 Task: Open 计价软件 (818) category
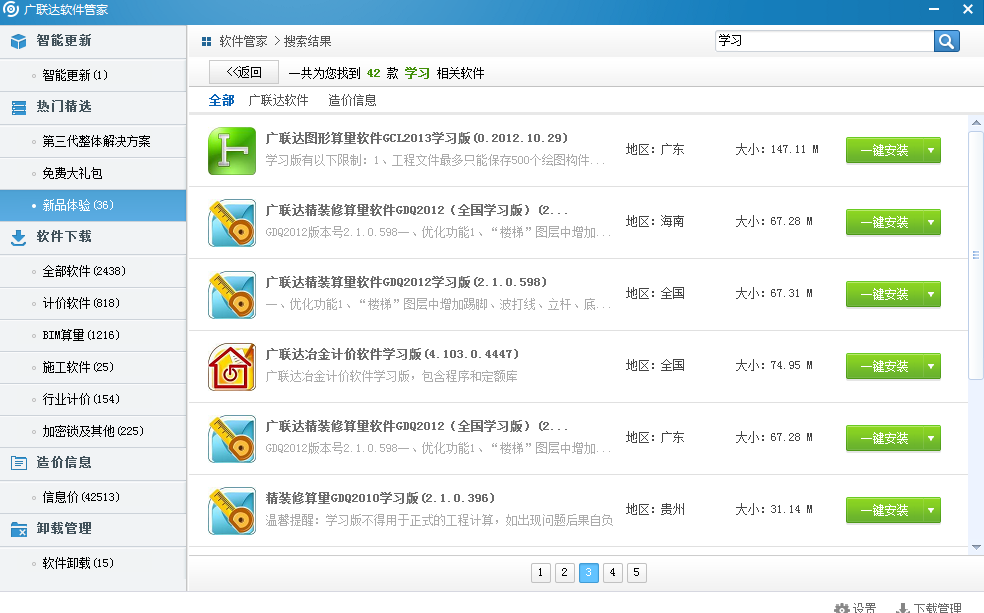click(x=94, y=303)
